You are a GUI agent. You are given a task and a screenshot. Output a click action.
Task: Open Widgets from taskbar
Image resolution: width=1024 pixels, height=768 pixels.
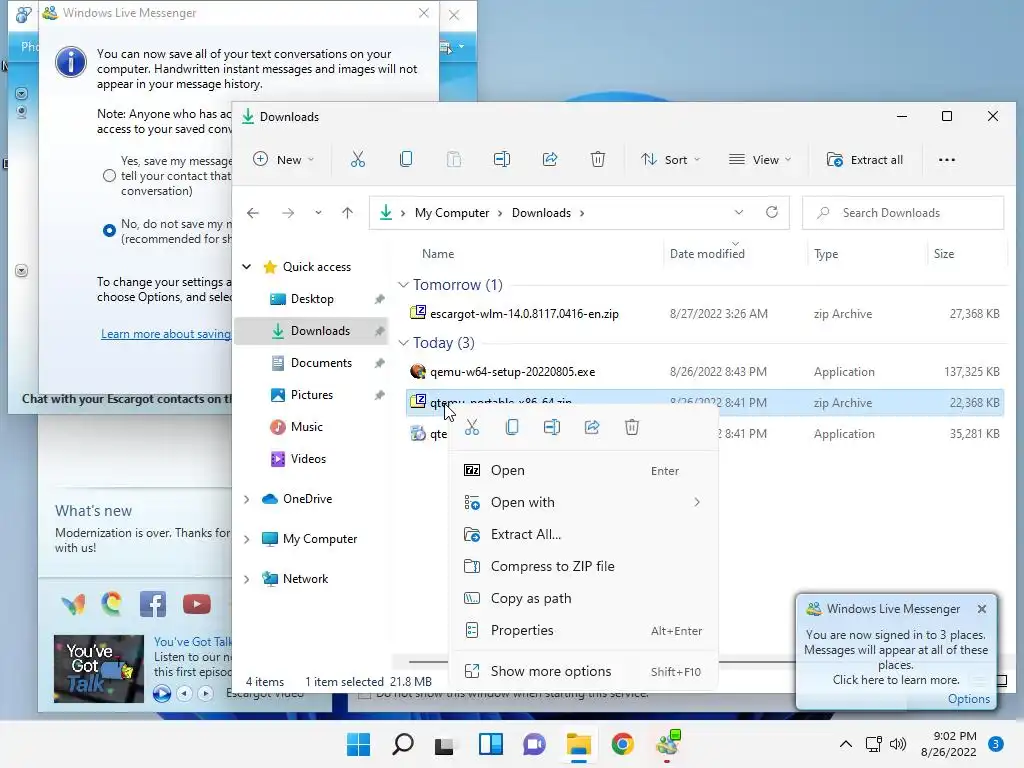[490, 744]
